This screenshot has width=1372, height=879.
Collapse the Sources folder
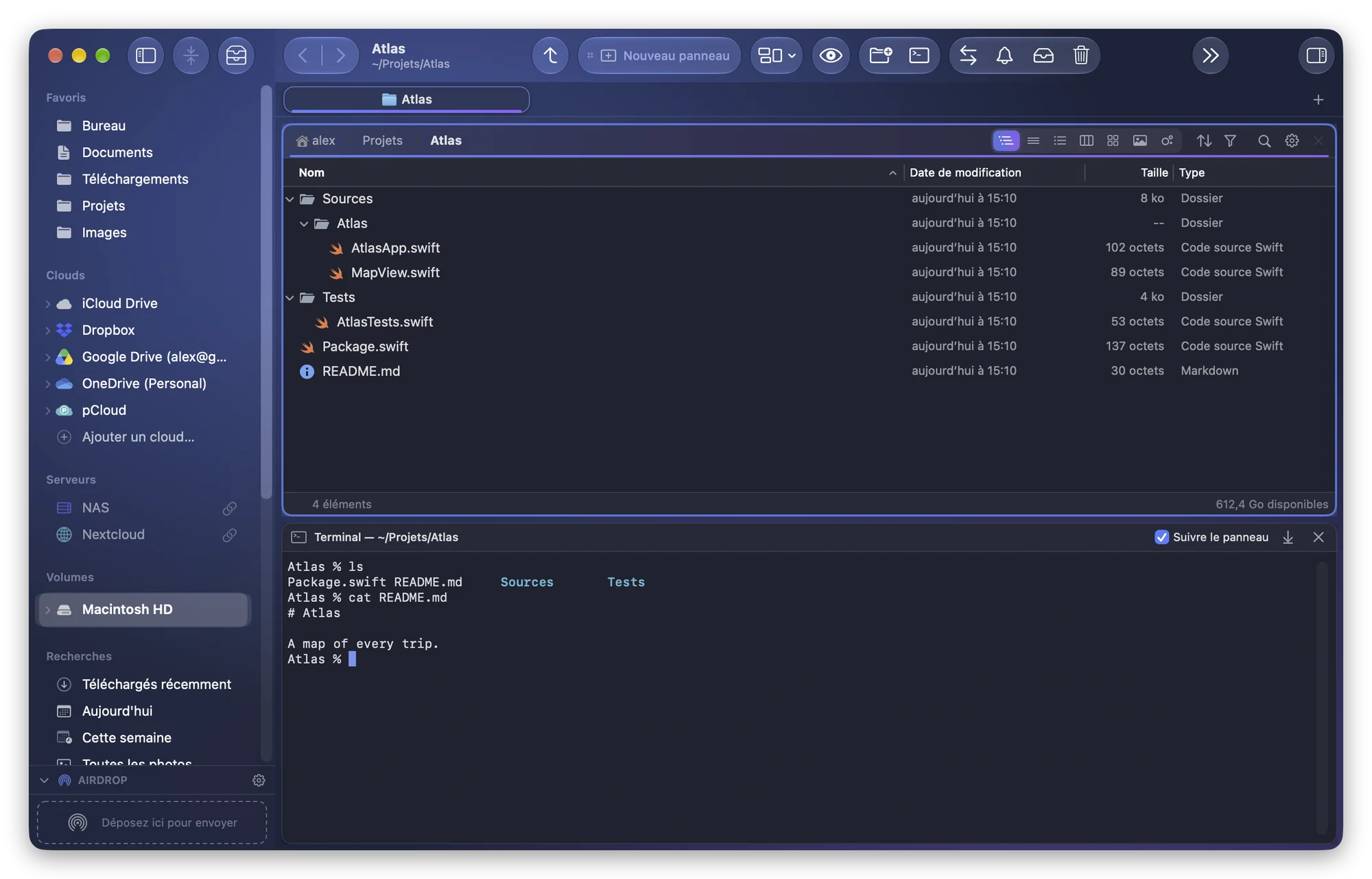(290, 199)
